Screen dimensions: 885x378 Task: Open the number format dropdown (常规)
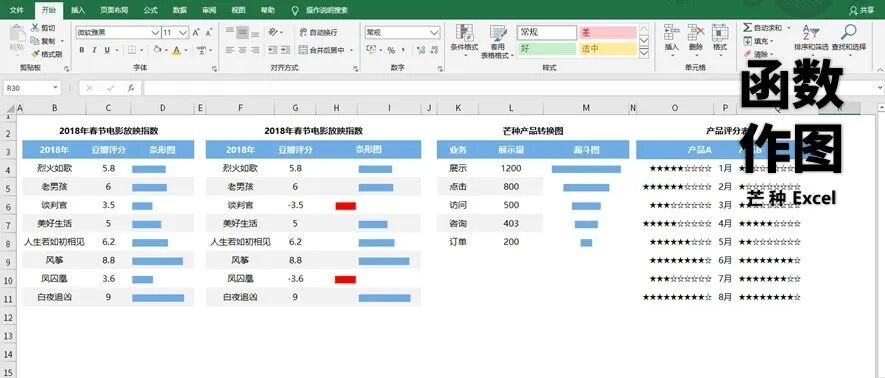434,33
